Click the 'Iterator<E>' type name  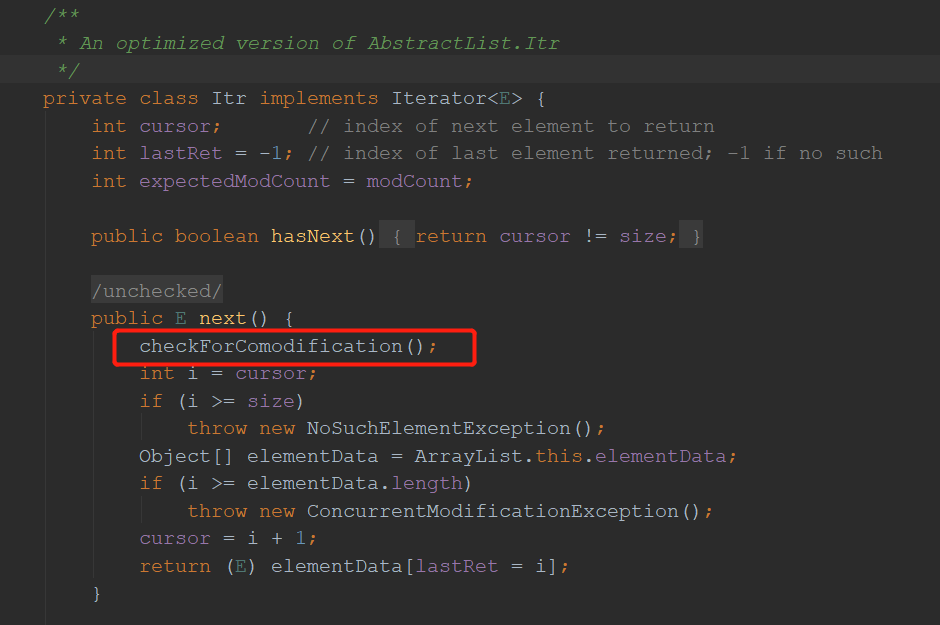point(456,98)
